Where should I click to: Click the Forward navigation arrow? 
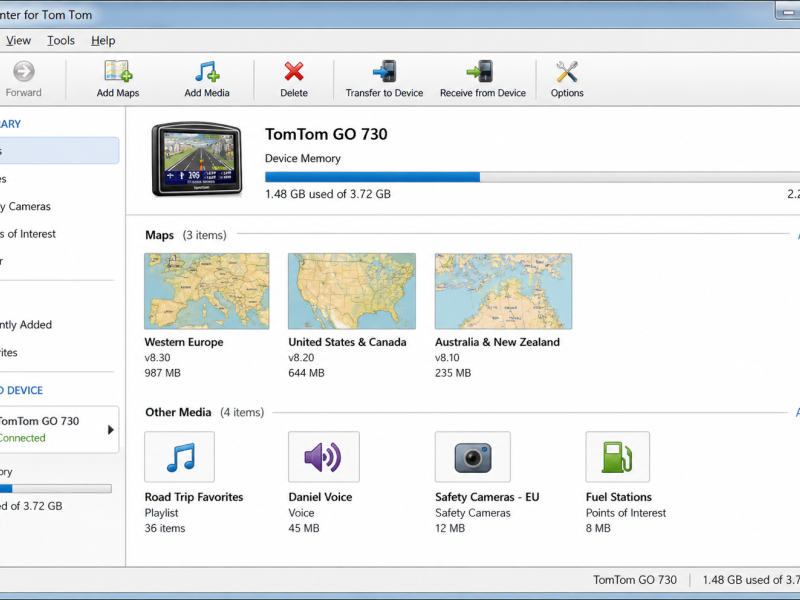[x=23, y=71]
